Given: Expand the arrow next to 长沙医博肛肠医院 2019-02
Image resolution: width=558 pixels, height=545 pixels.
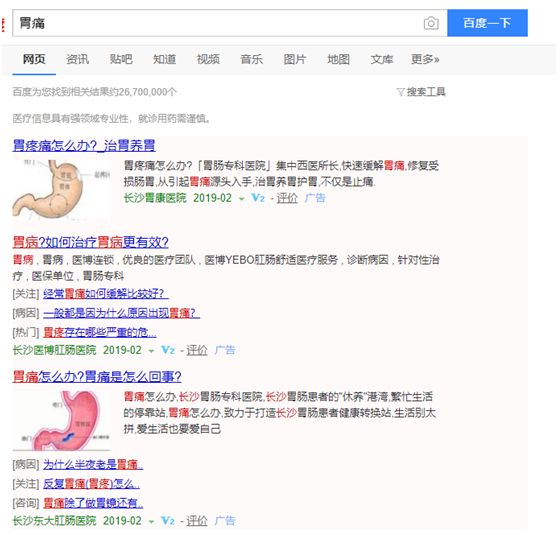Looking at the screenshot, I should point(151,351).
